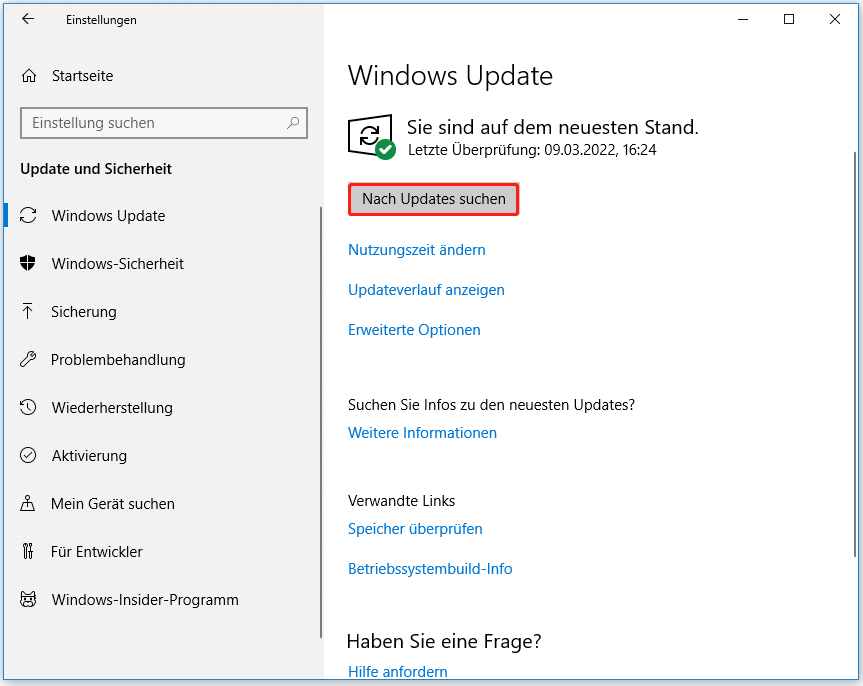Click the Mein Gerät suchen locator icon
863x686 pixels.
point(28,503)
